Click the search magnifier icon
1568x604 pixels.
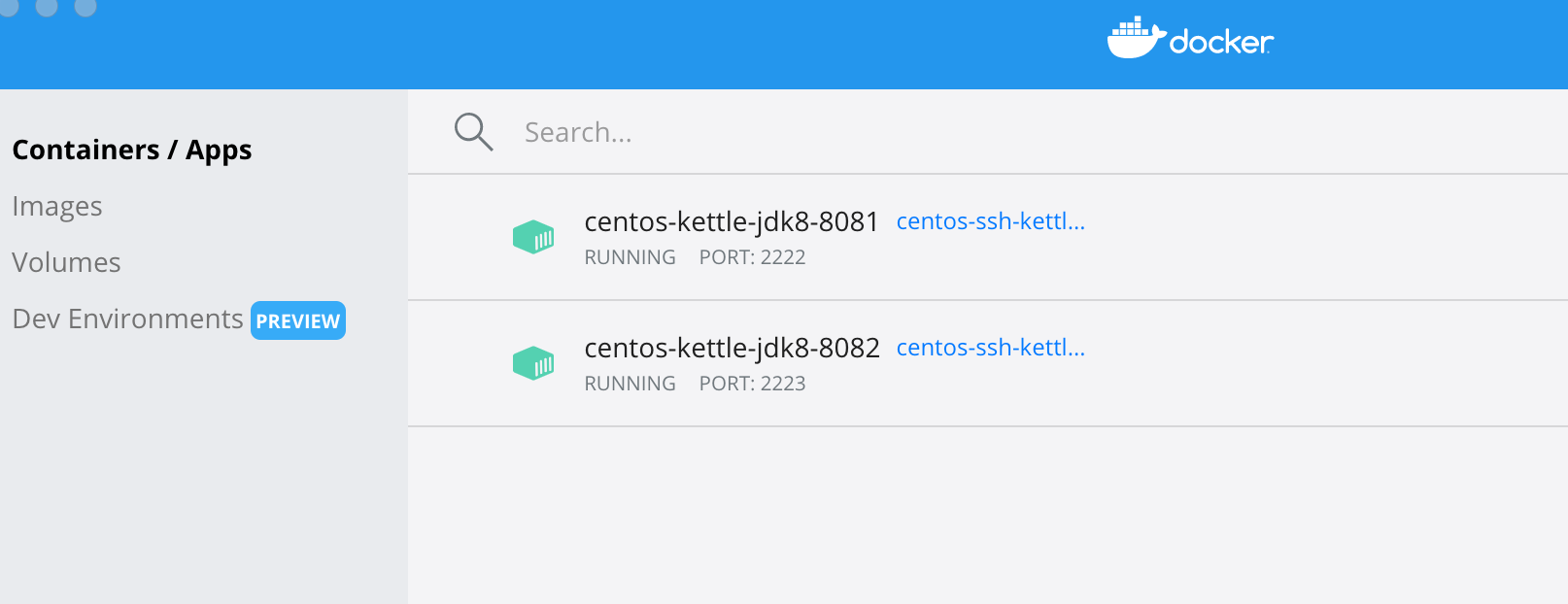(473, 132)
